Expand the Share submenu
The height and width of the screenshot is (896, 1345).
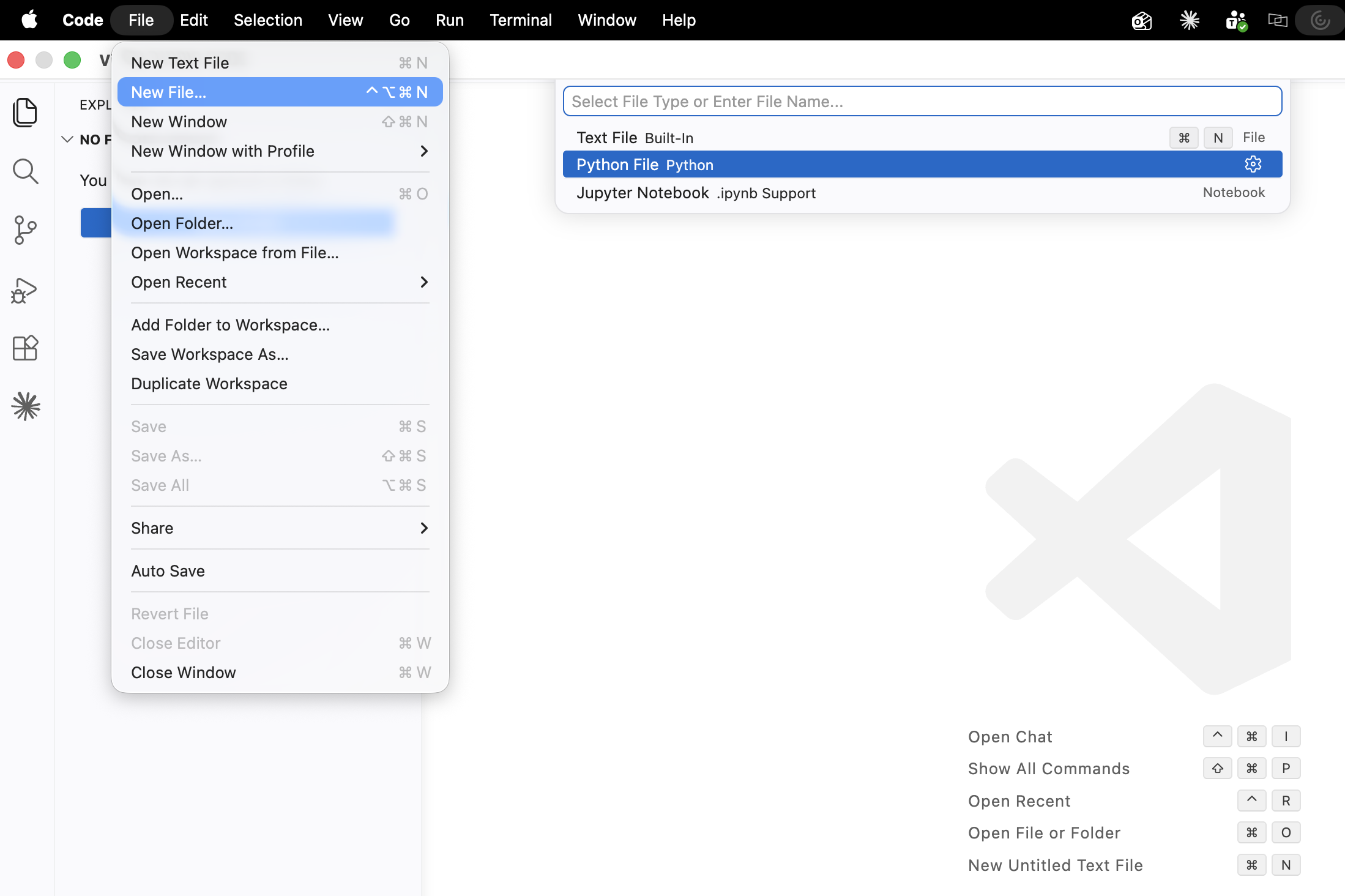280,528
